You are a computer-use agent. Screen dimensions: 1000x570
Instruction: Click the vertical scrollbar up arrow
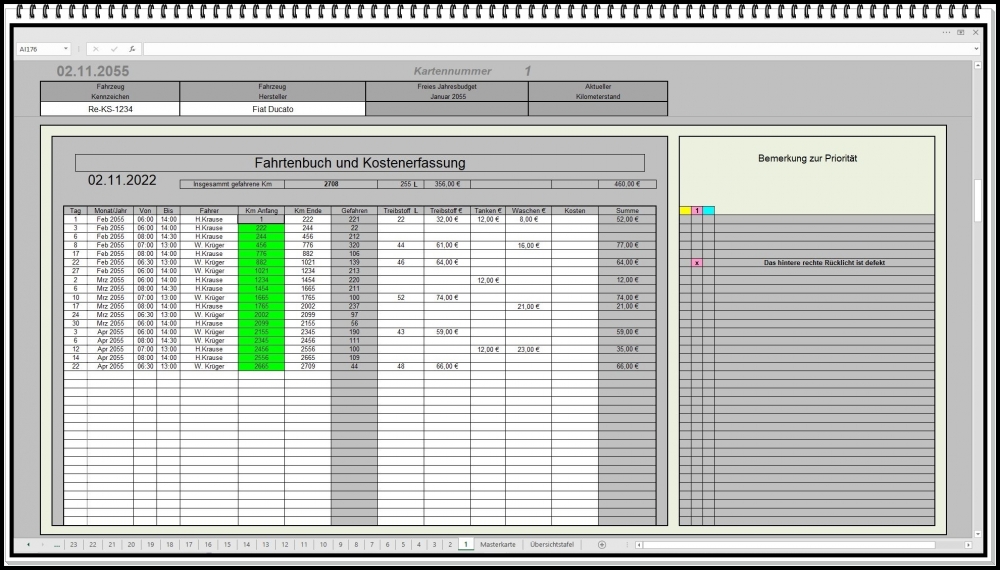[978, 65]
